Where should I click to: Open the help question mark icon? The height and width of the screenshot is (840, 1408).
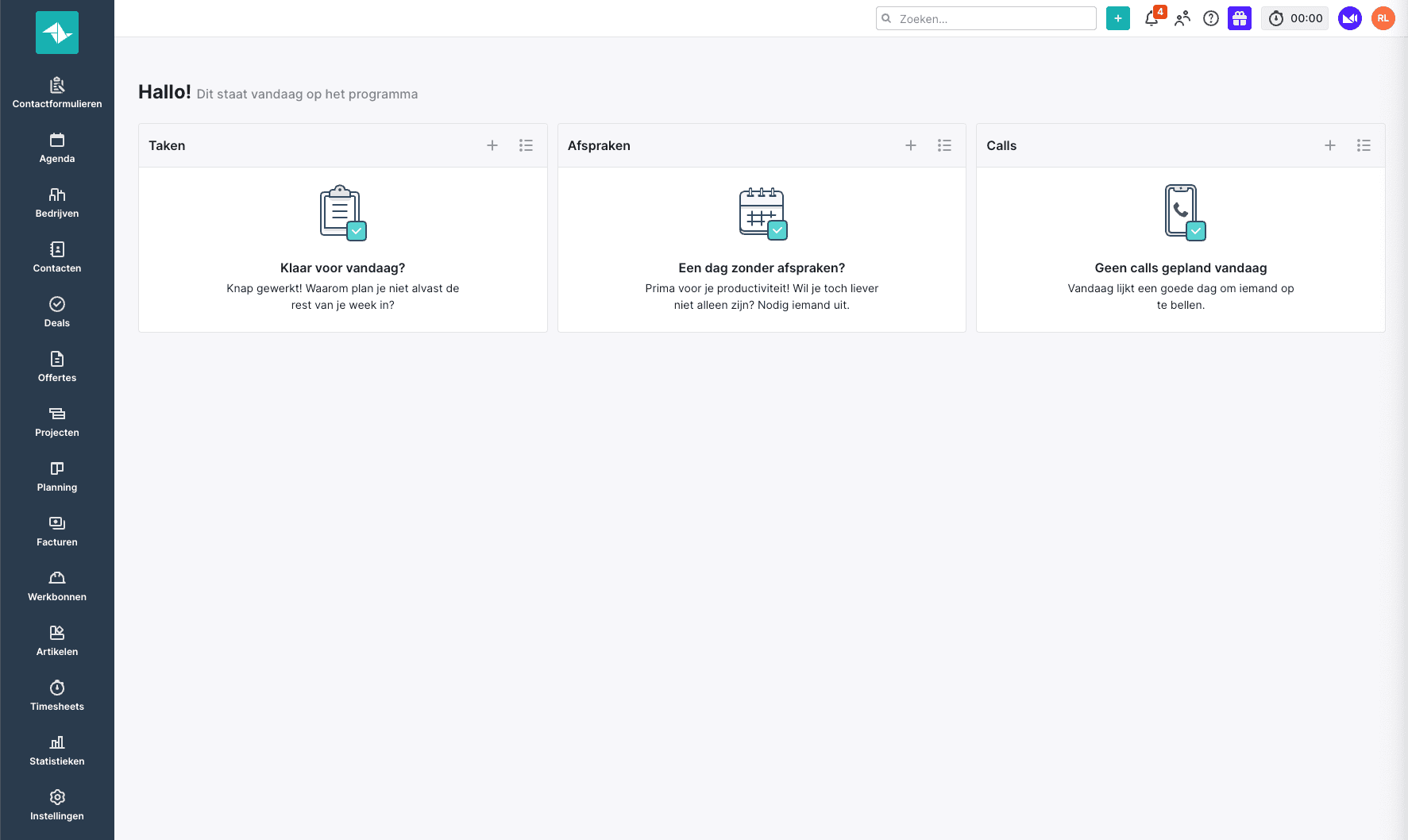(x=1210, y=18)
